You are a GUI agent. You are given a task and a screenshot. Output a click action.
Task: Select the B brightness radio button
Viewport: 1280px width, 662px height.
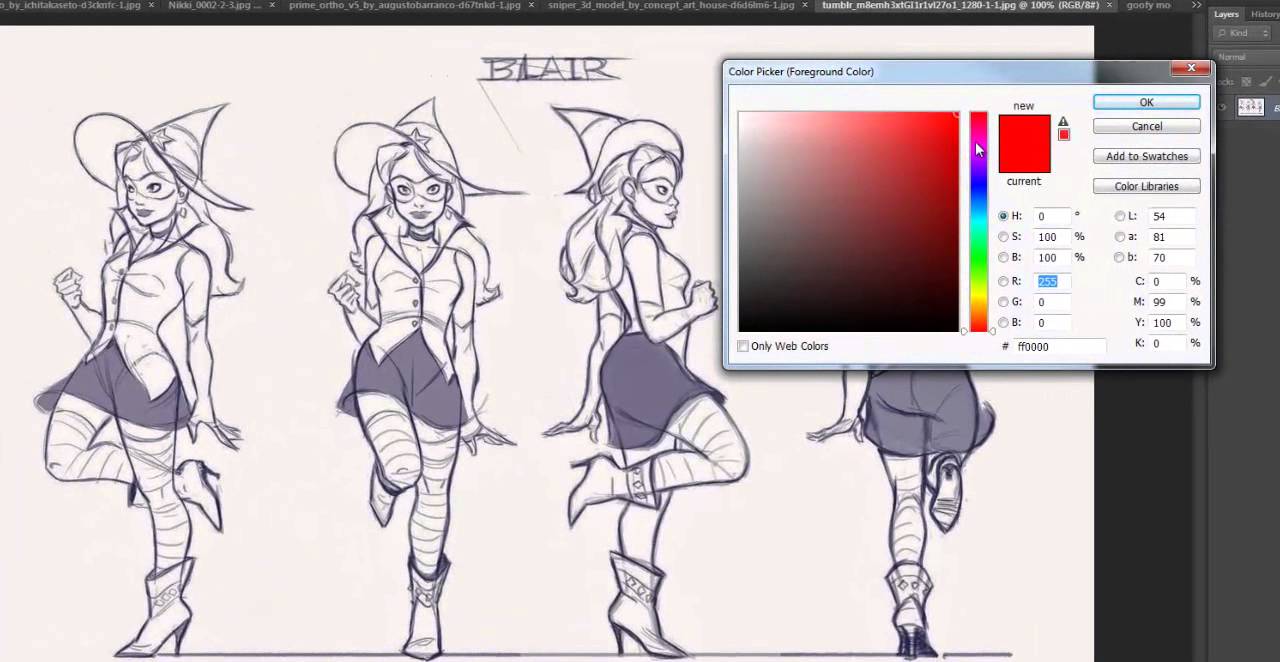click(1003, 257)
